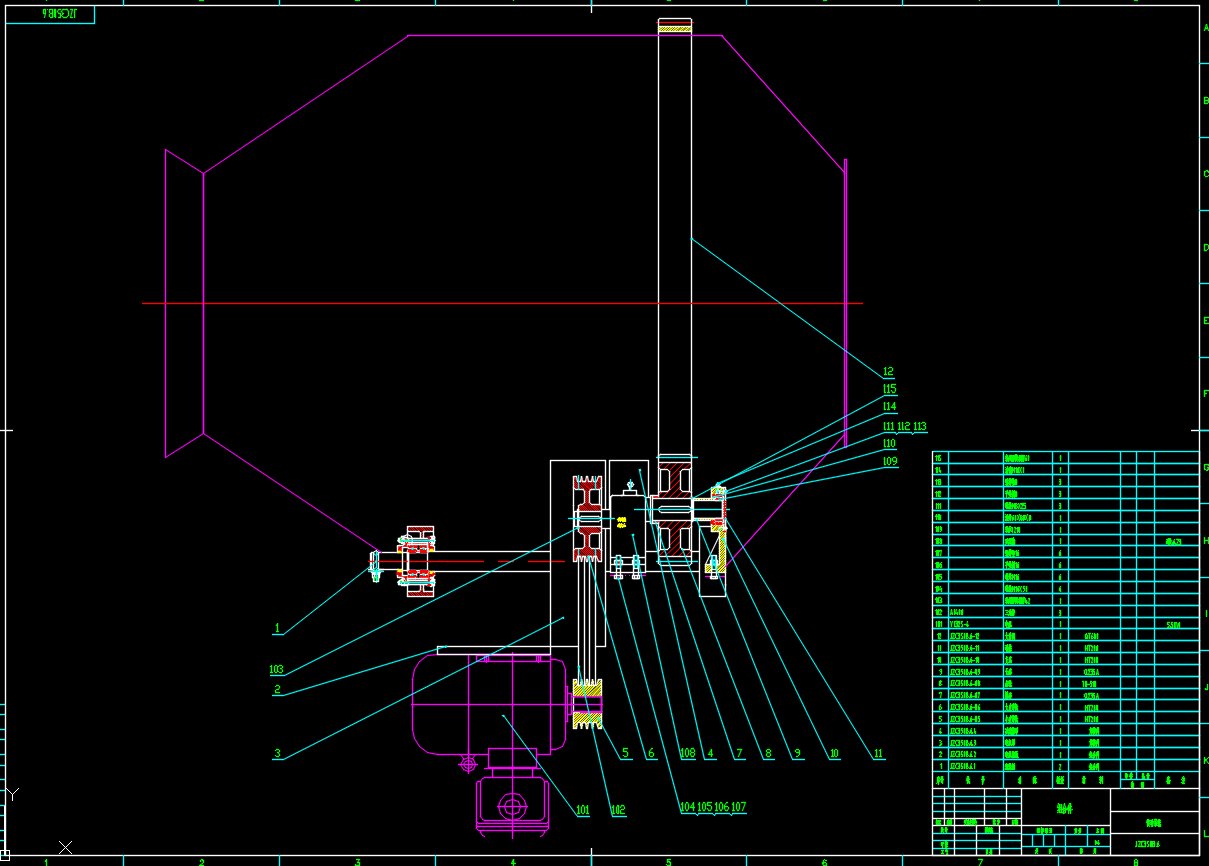Click the UCS origin square icon
The height and width of the screenshot is (866, 1209).
(x=4, y=856)
